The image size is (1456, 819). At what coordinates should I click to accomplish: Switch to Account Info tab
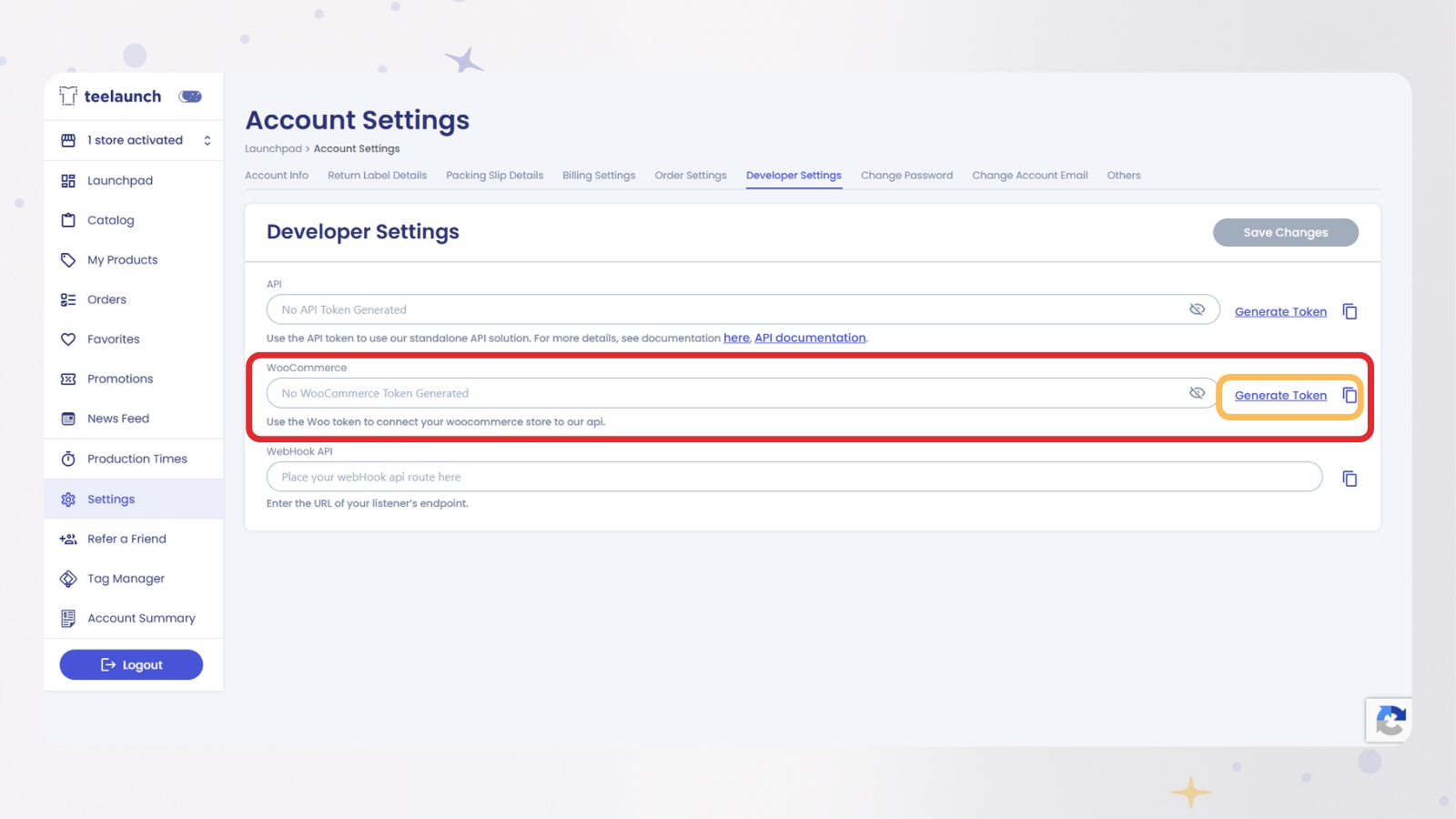(x=277, y=176)
